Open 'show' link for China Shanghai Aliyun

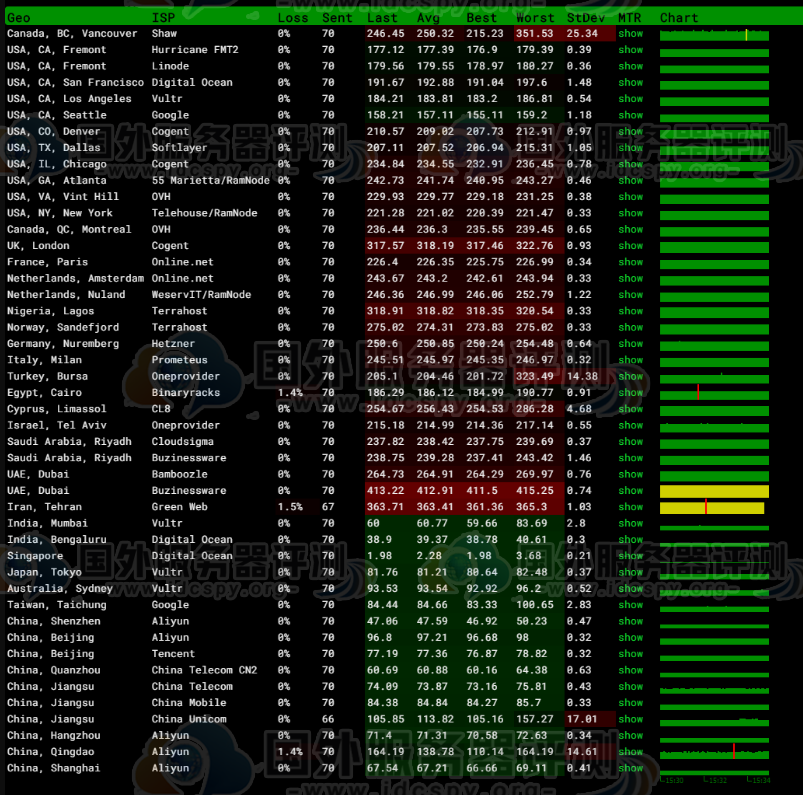click(630, 768)
